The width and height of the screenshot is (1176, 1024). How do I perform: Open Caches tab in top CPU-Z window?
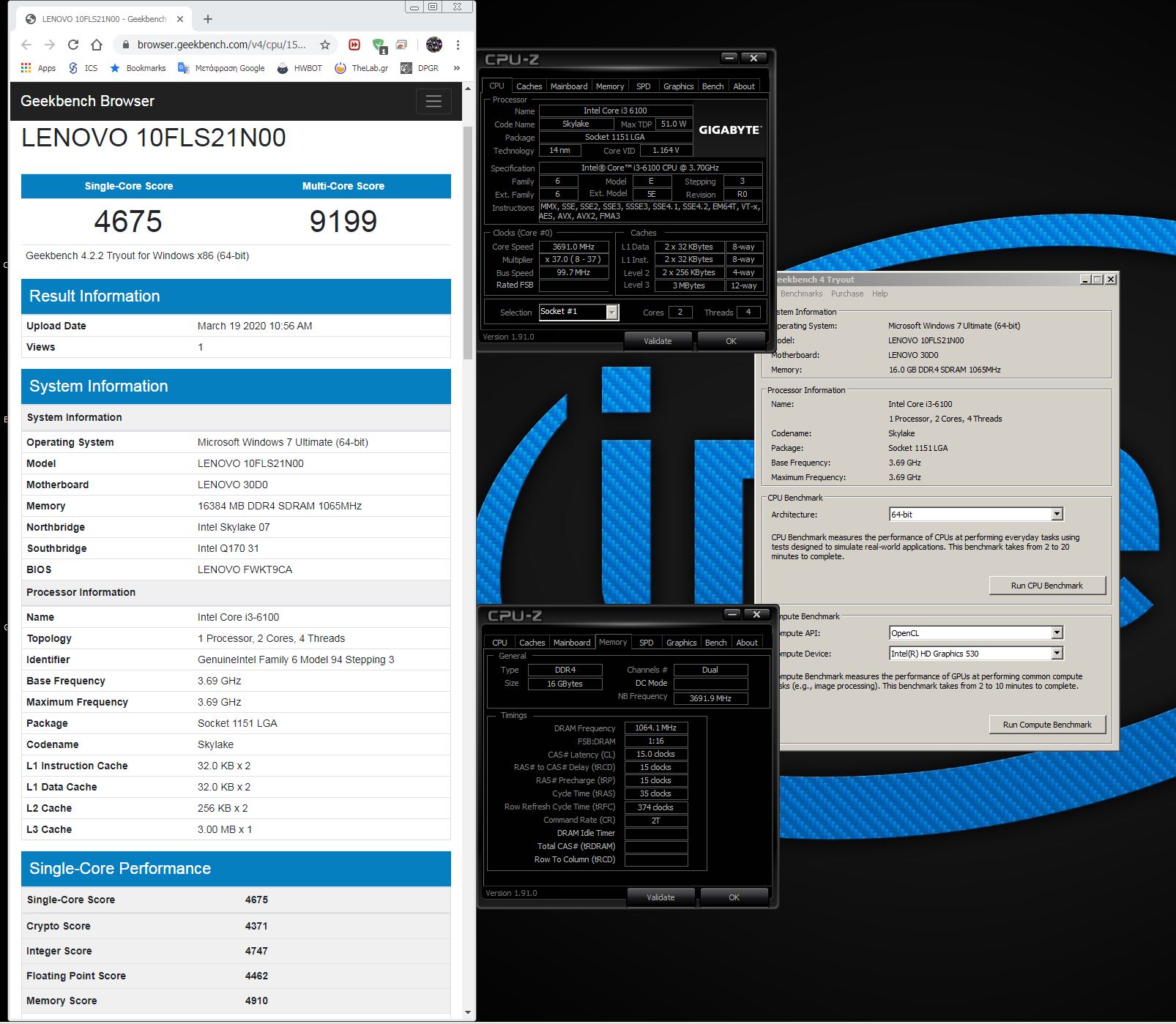(x=529, y=86)
